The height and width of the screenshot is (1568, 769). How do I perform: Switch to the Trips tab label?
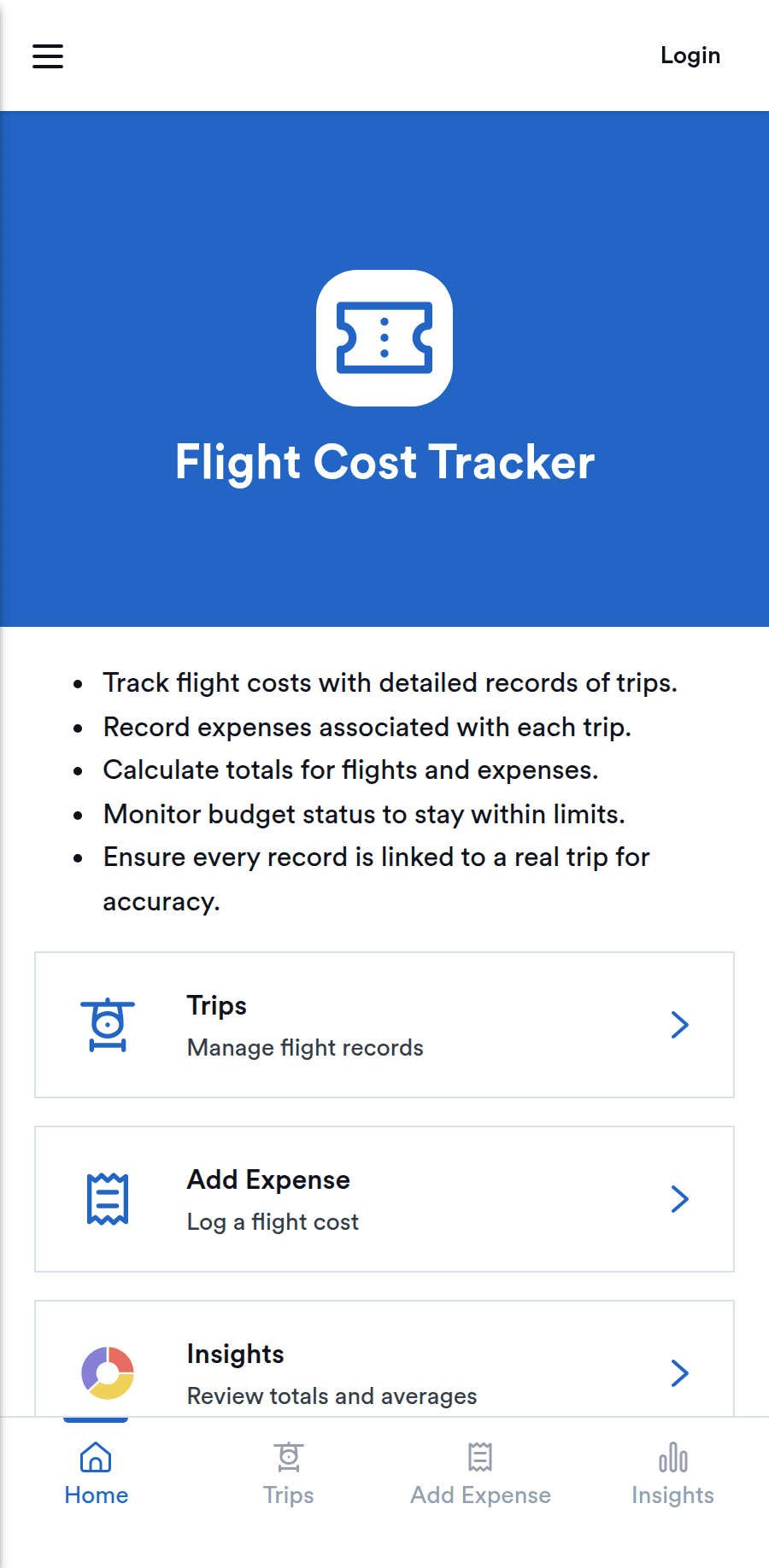point(289,1495)
